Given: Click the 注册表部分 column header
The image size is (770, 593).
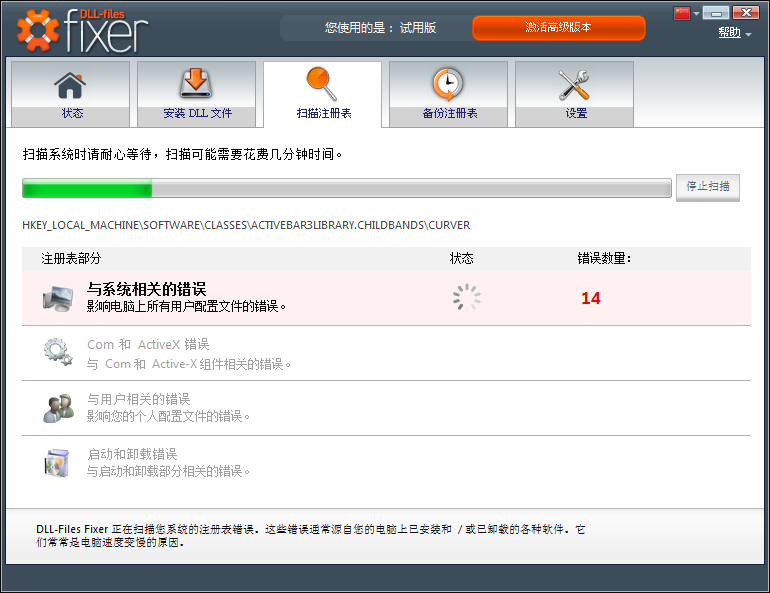Looking at the screenshot, I should (71, 258).
